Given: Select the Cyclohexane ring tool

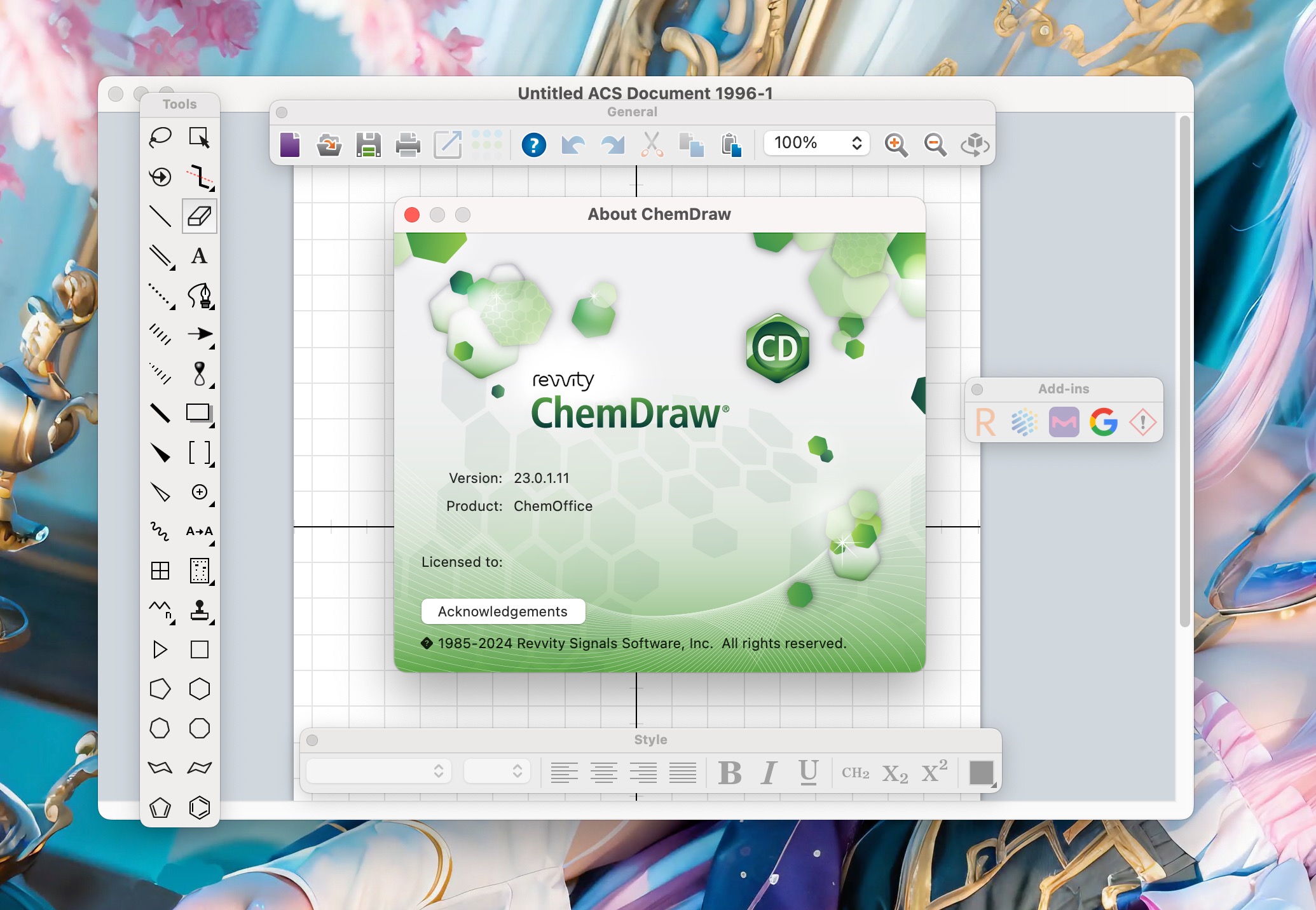Looking at the screenshot, I should tap(200, 689).
